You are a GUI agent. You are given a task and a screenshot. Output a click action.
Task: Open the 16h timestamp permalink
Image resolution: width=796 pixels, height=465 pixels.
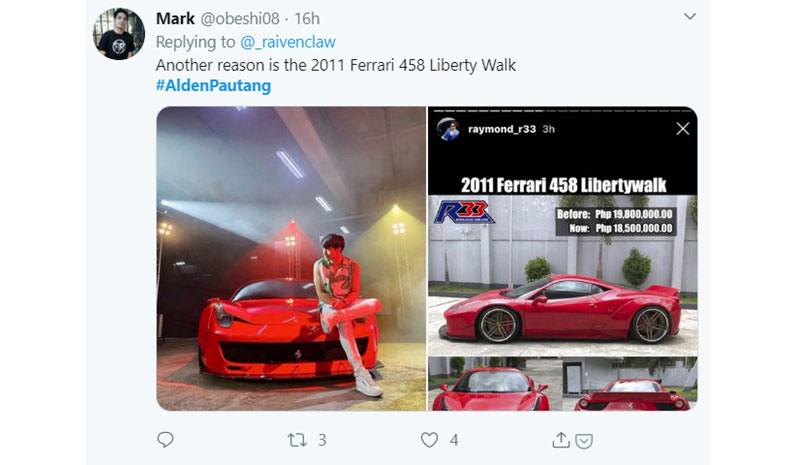(x=307, y=19)
